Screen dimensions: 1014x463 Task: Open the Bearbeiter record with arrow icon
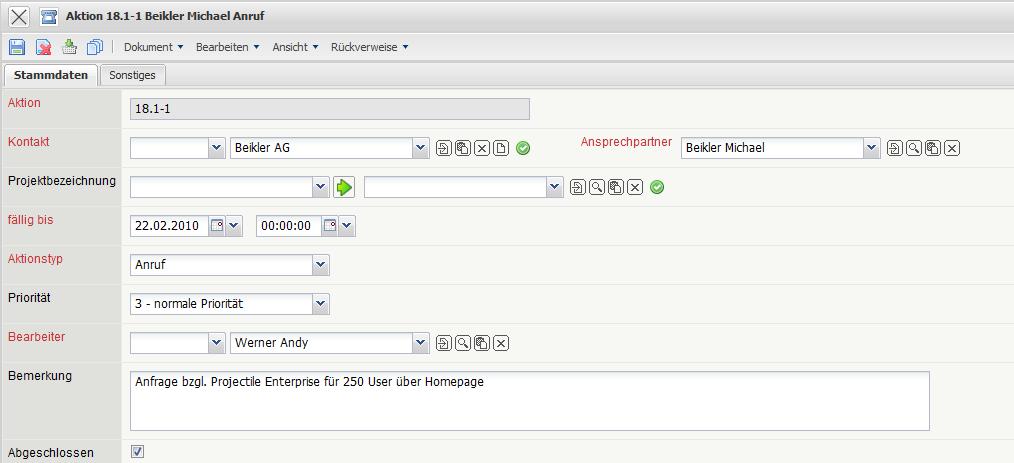(x=444, y=343)
